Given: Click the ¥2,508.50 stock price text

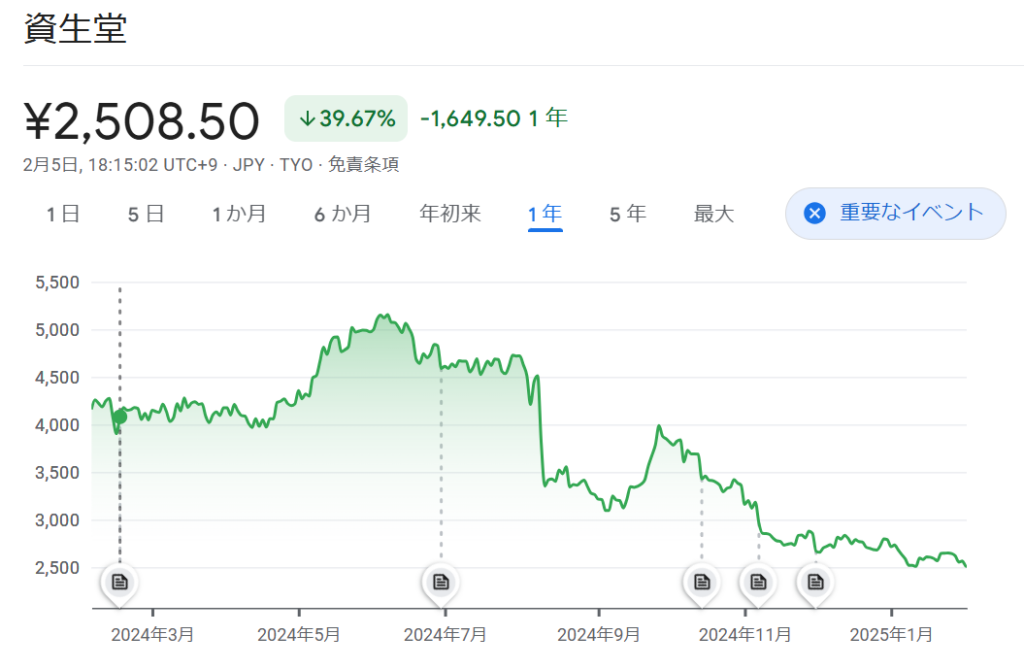Looking at the screenshot, I should click(141, 121).
